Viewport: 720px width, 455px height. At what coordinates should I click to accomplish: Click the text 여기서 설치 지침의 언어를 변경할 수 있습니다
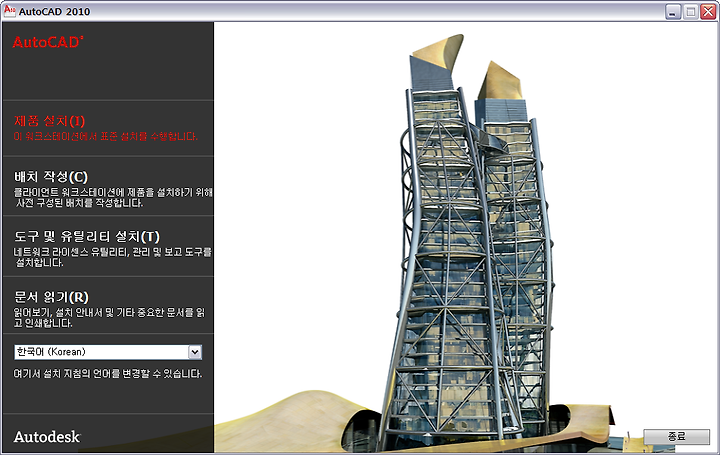click(108, 374)
